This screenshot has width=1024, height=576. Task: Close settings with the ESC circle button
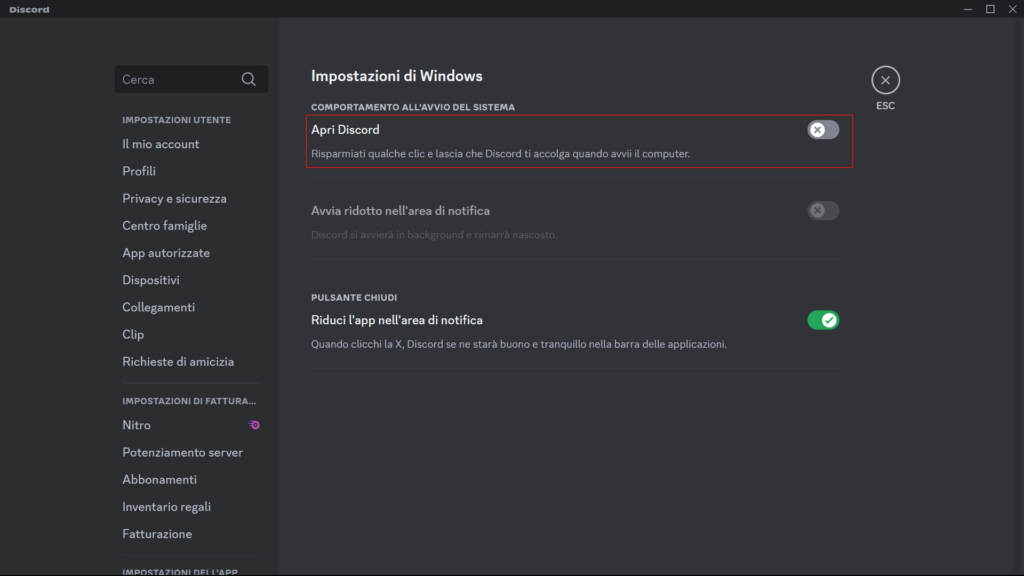click(885, 80)
